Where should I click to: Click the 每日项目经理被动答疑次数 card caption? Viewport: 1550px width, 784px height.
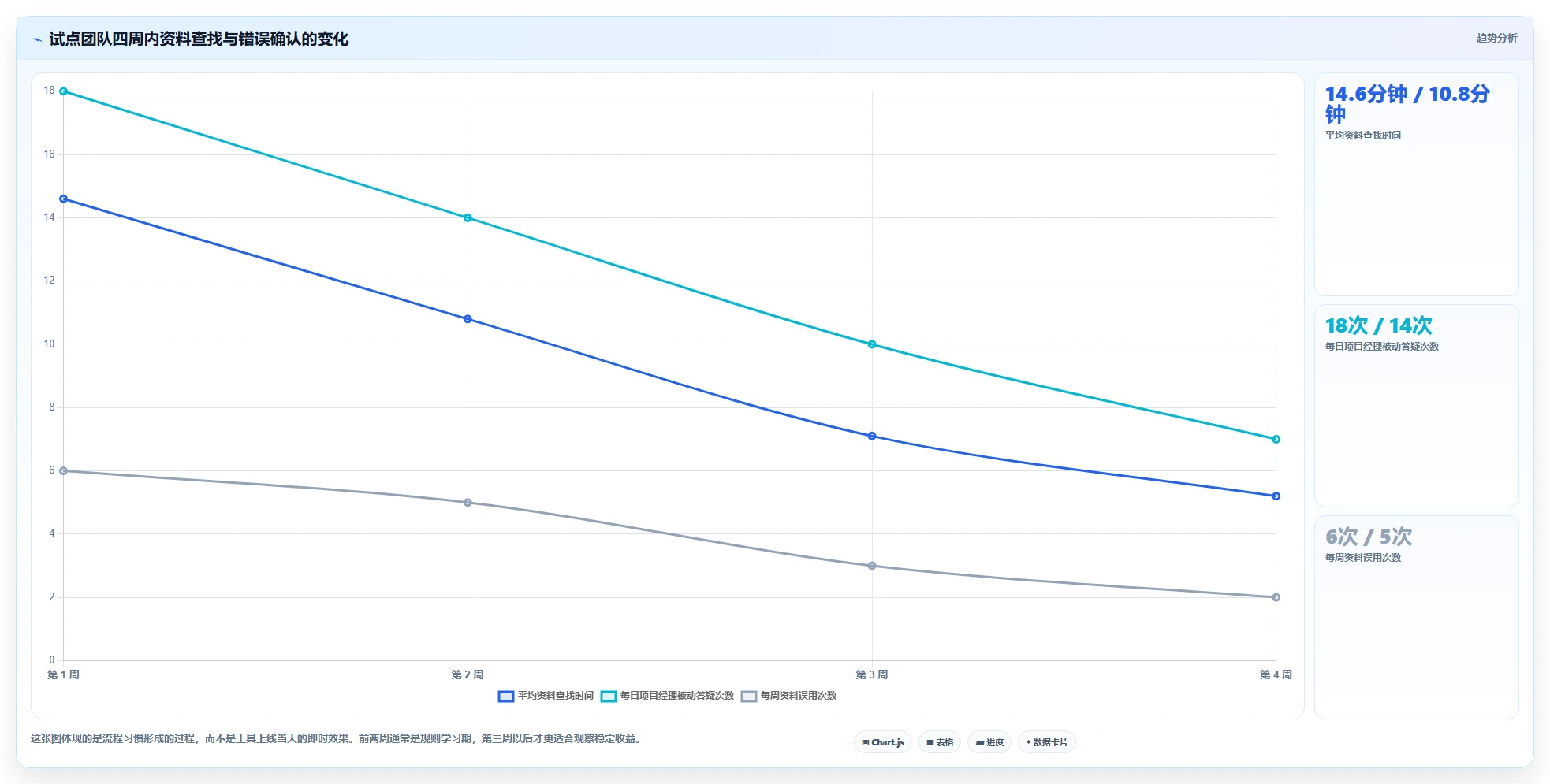coord(1381,347)
